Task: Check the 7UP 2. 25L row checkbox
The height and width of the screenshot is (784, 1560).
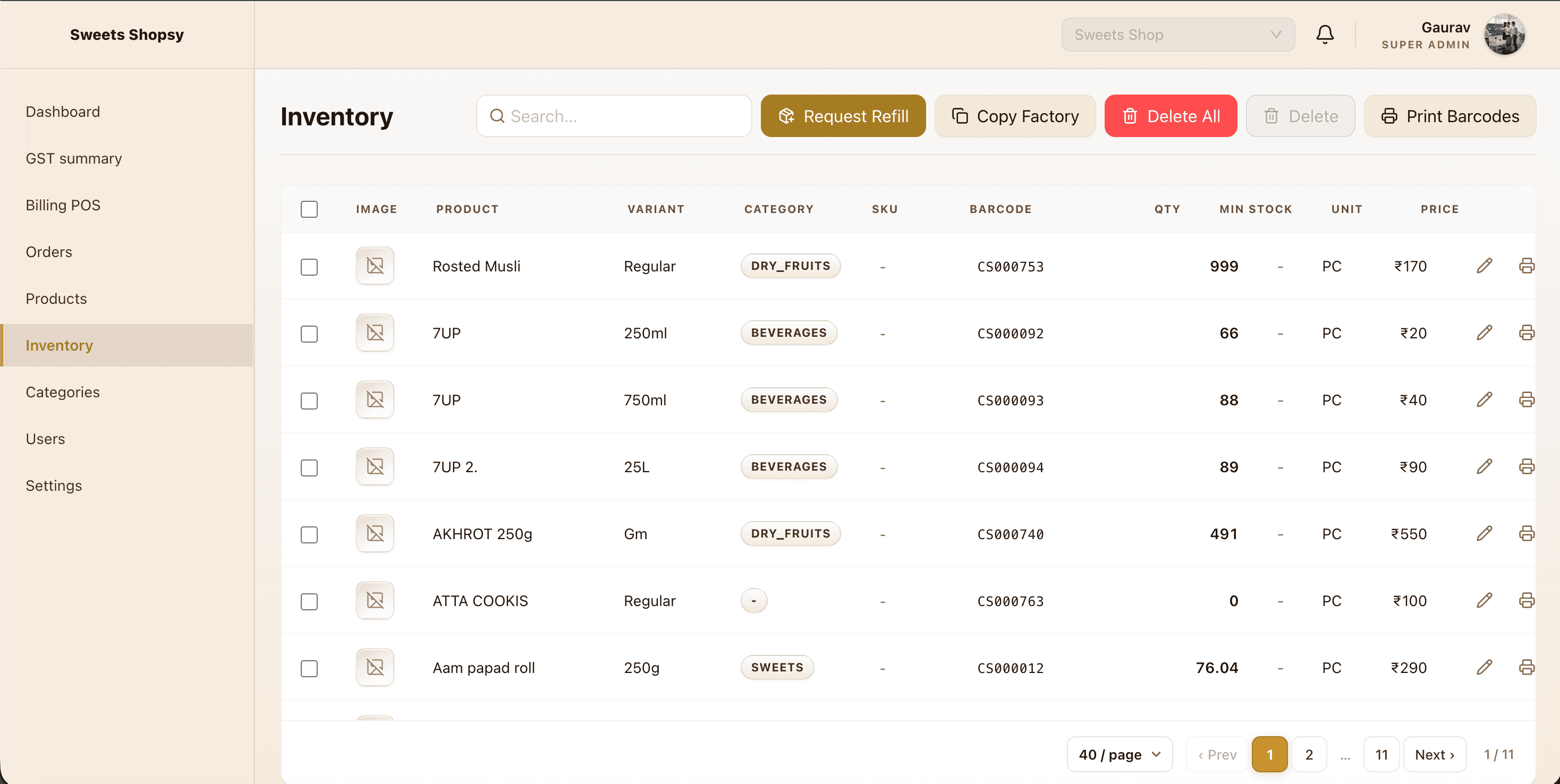Action: pyautogui.click(x=309, y=467)
